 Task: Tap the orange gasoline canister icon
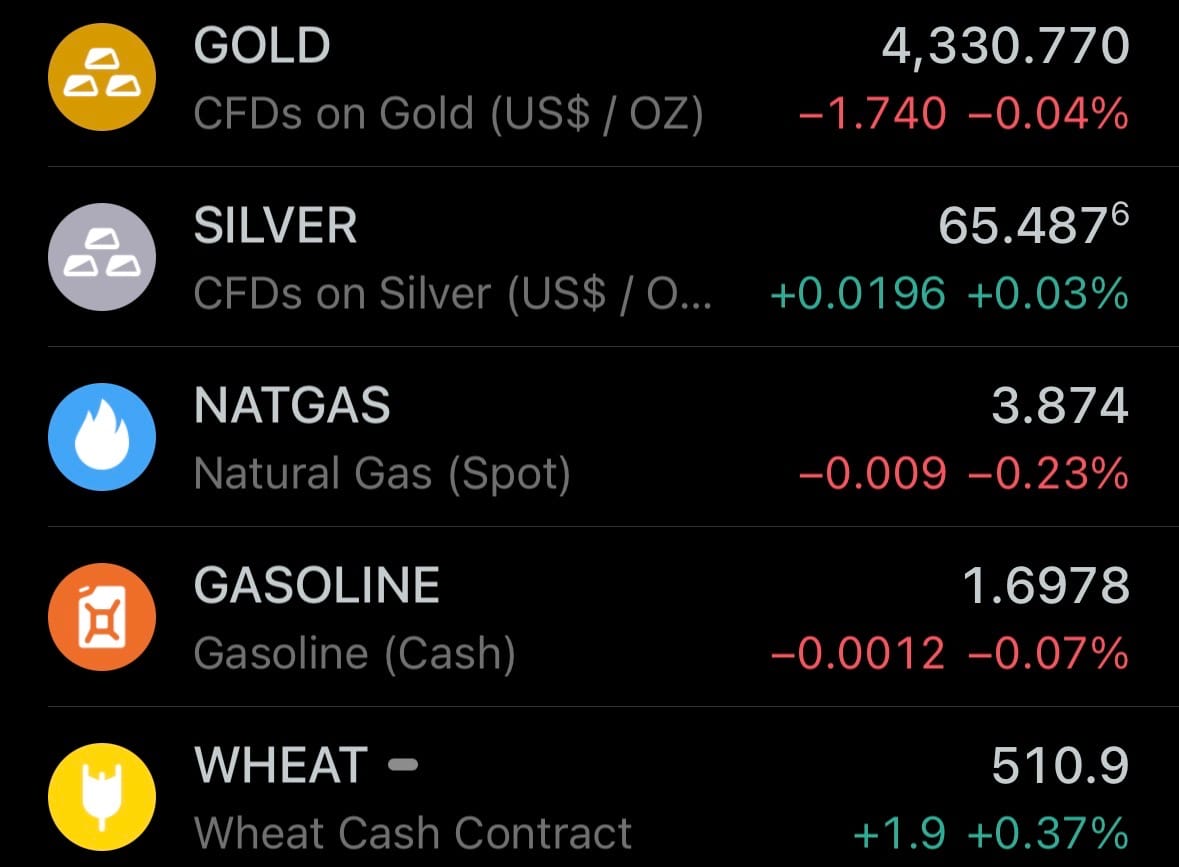(102, 617)
